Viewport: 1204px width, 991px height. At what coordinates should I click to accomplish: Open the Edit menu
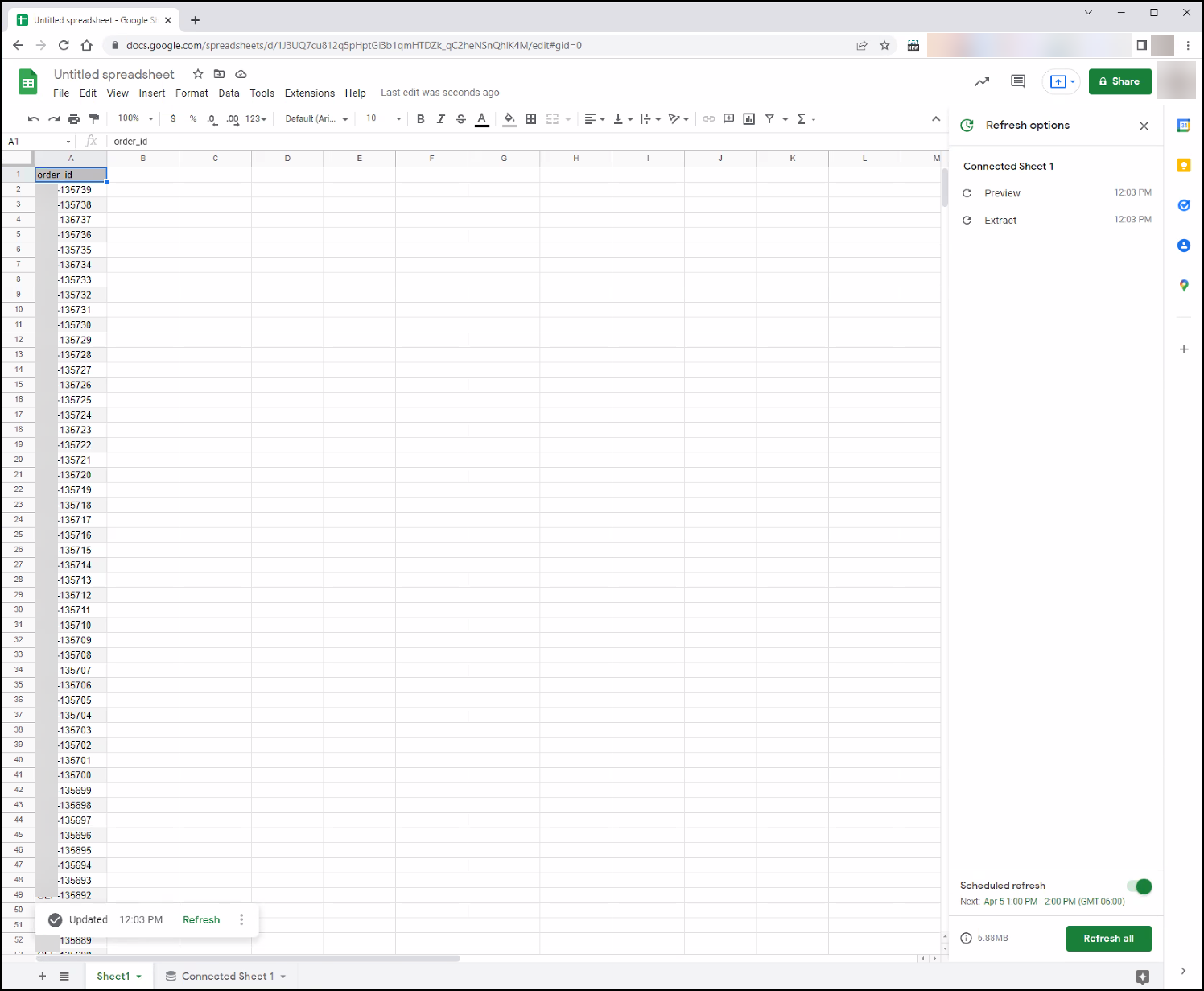tap(88, 93)
